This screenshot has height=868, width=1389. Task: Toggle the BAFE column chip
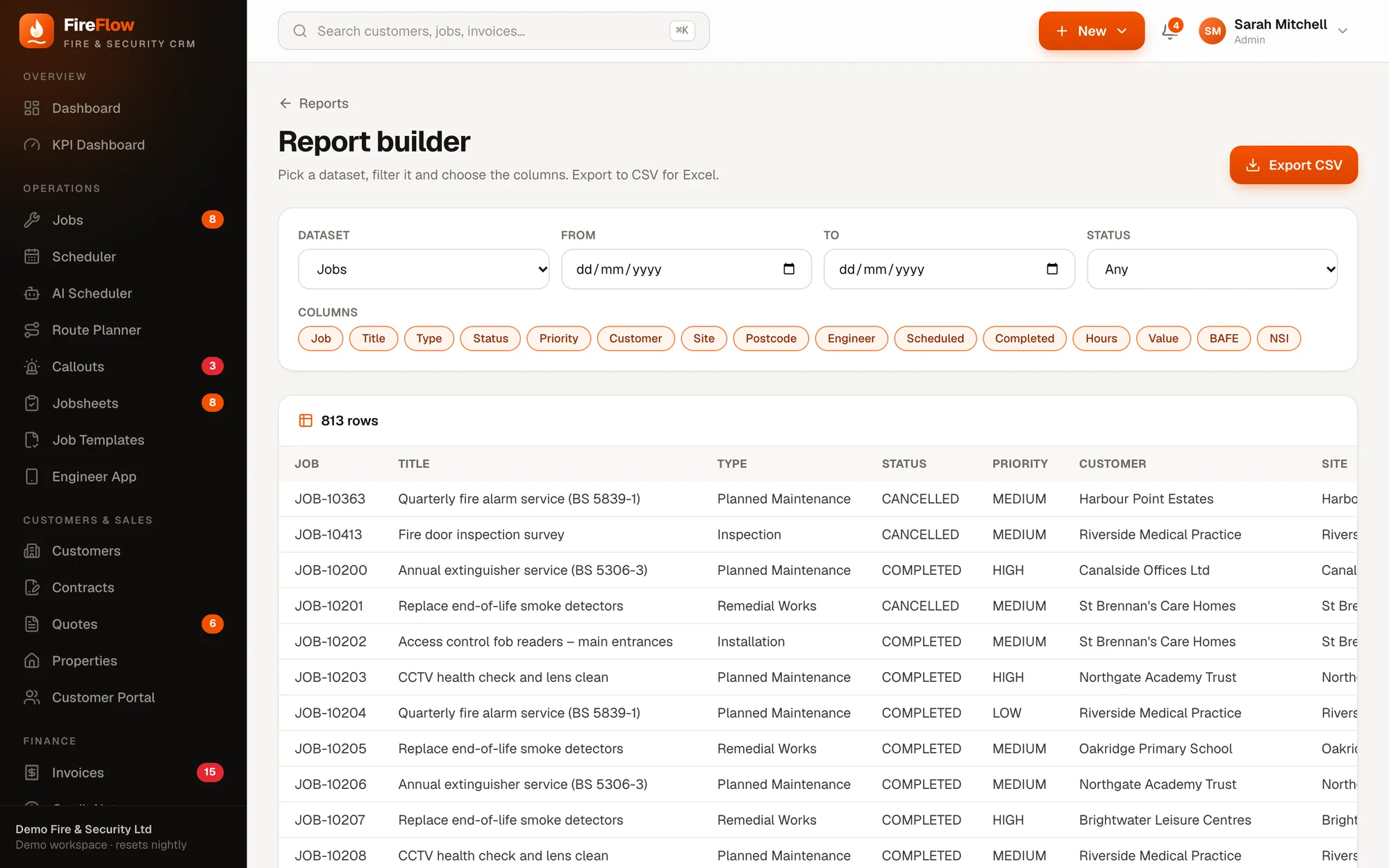click(x=1224, y=339)
